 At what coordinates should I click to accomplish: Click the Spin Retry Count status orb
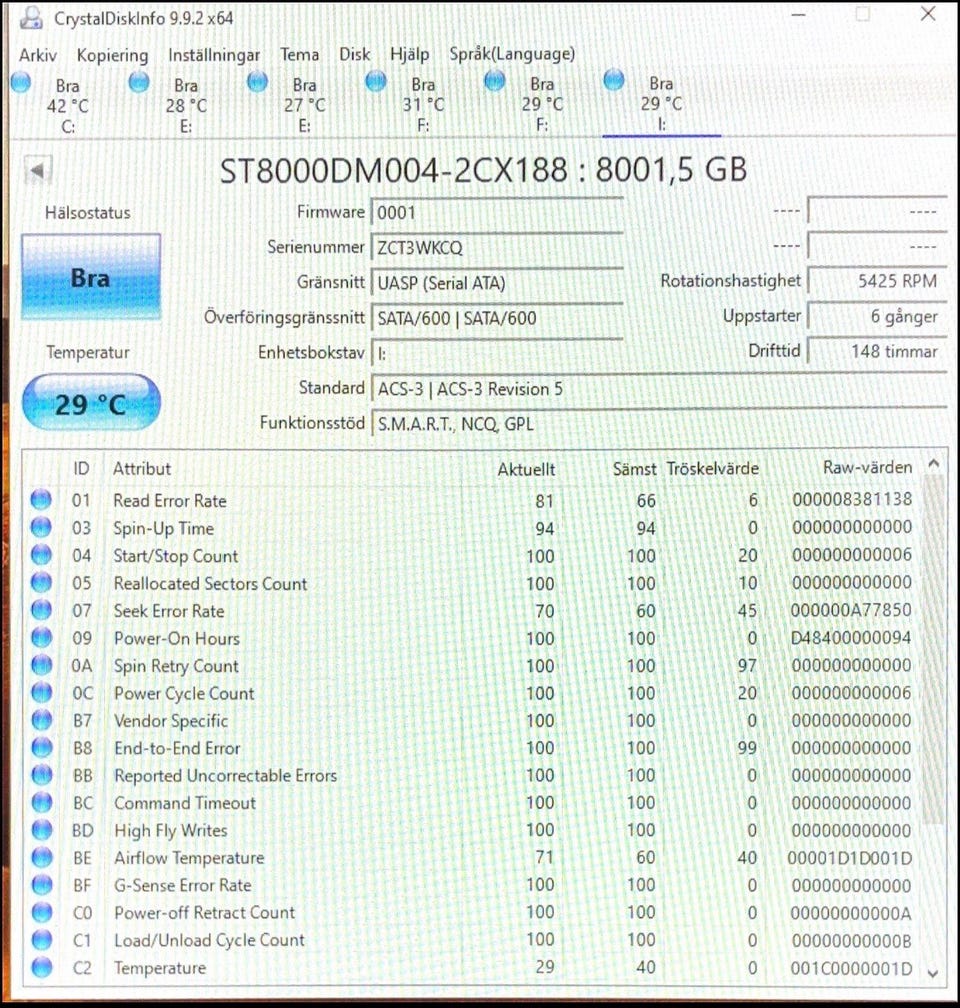pyautogui.click(x=41, y=665)
